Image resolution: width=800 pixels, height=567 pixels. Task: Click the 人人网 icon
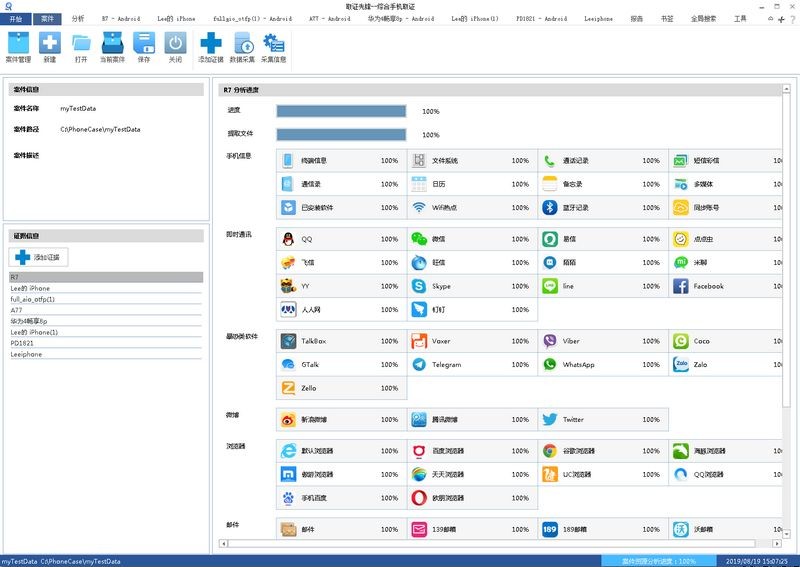coord(288,309)
